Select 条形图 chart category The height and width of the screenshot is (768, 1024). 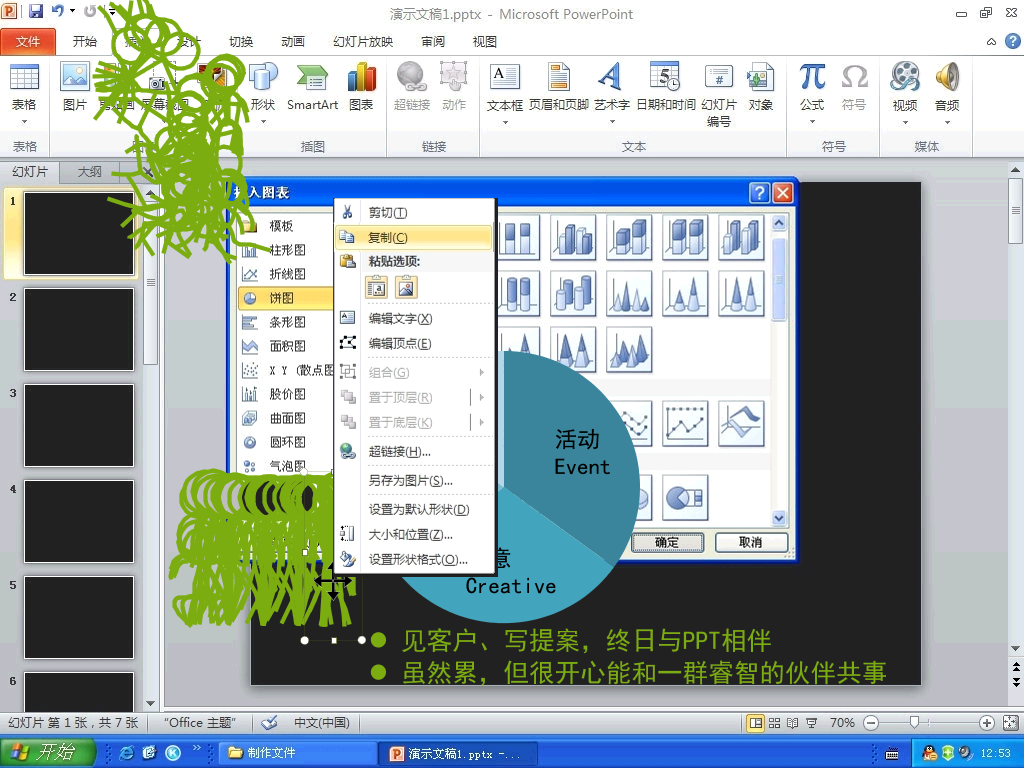click(x=286, y=322)
